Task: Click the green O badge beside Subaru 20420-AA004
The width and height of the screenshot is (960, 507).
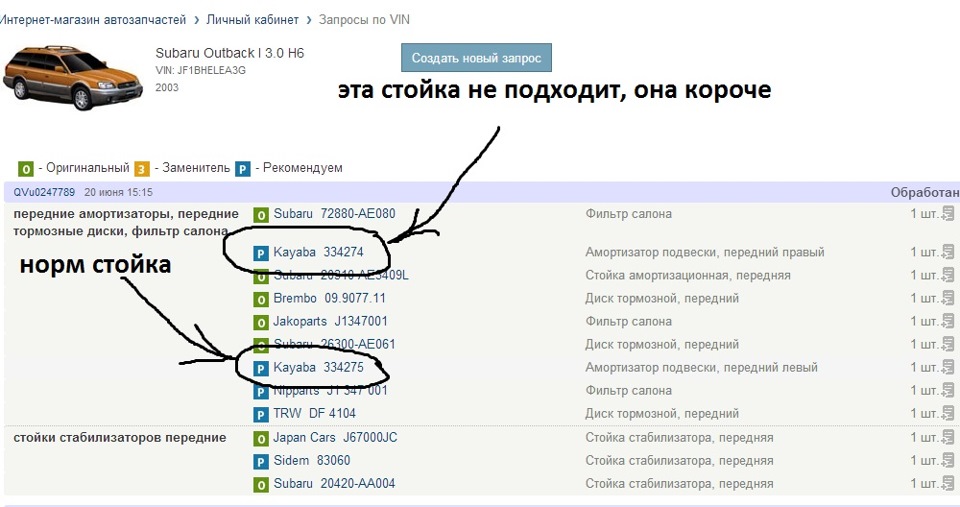Action: tap(261, 485)
